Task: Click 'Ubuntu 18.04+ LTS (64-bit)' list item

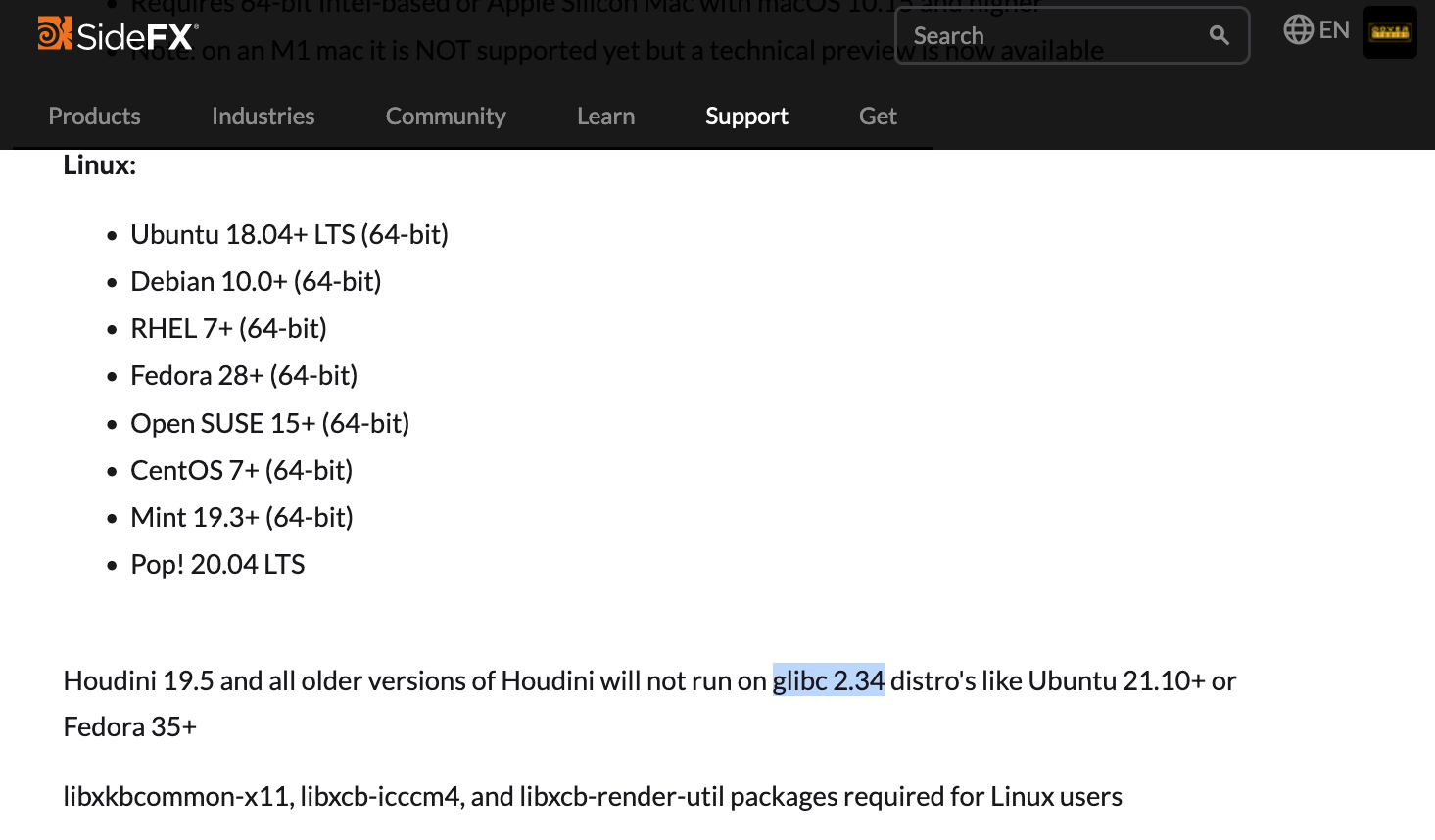Action: point(289,234)
